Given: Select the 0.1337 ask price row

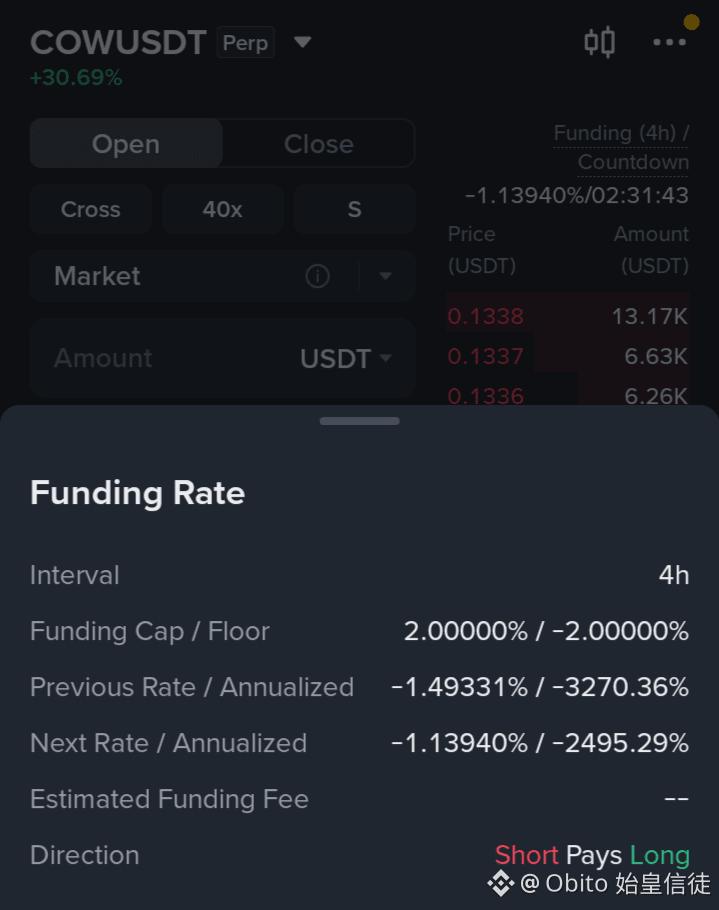Looking at the screenshot, I should pos(568,356).
